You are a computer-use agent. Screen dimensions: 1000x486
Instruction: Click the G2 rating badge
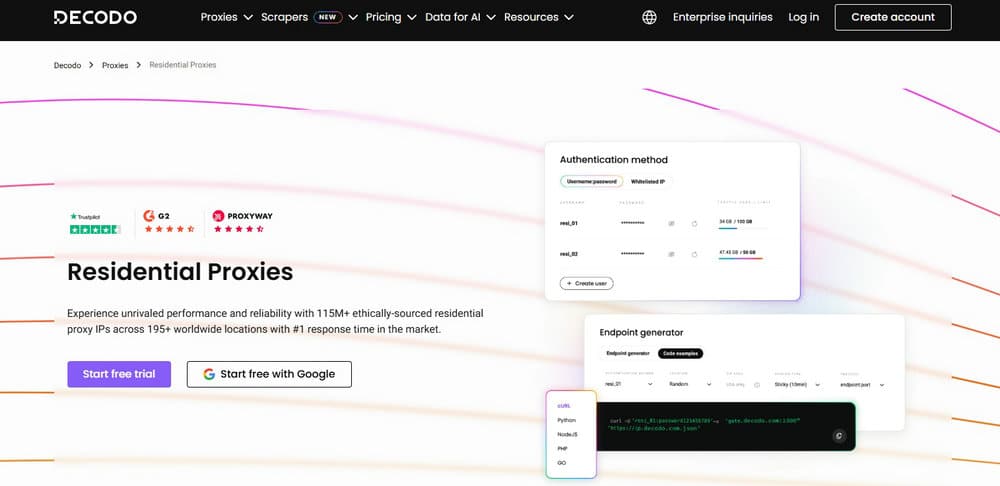pyautogui.click(x=169, y=222)
